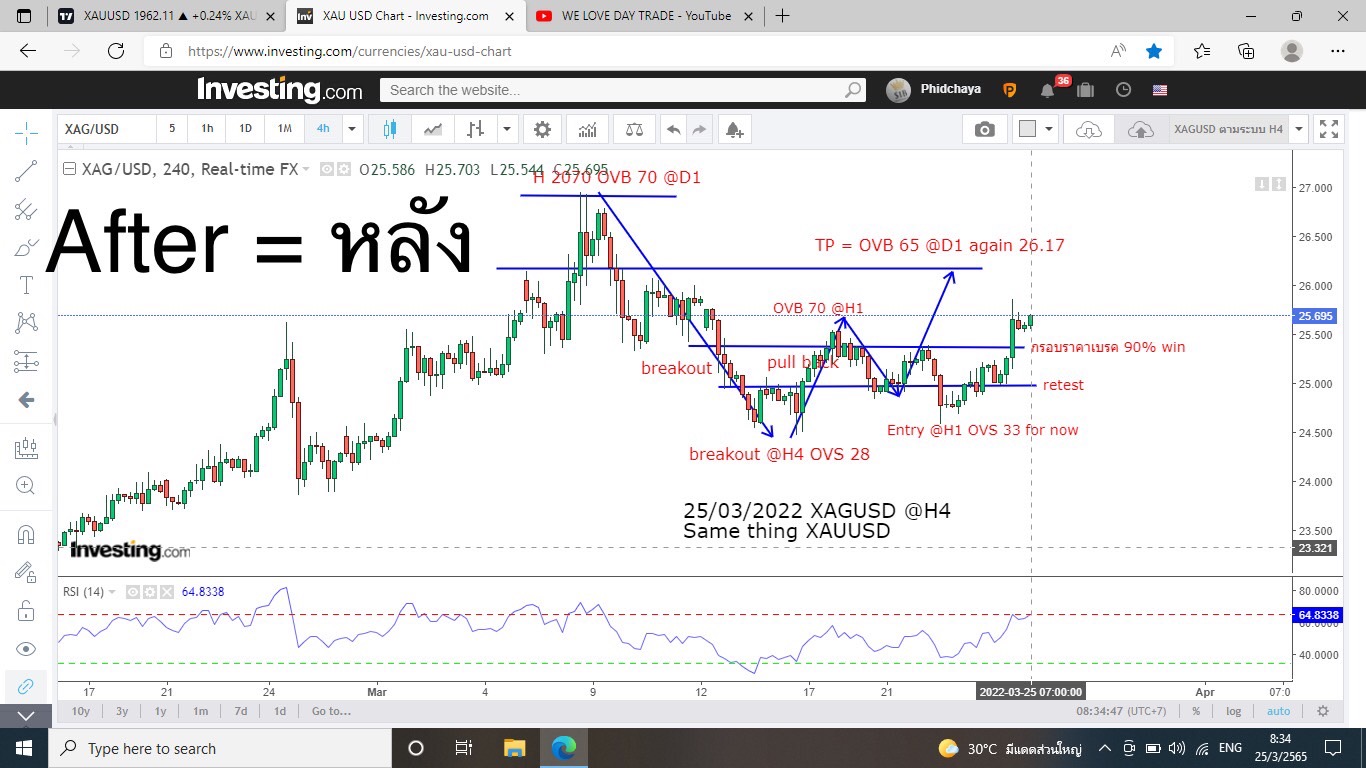
Task: Expand the chart style dropdown
Action: 507,129
